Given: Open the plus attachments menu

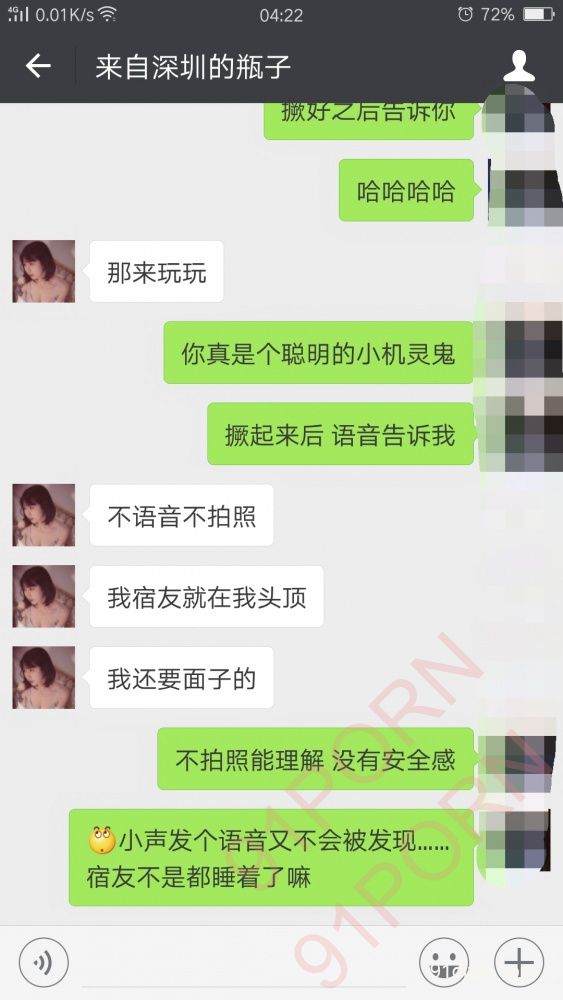Looking at the screenshot, I should click(519, 962).
